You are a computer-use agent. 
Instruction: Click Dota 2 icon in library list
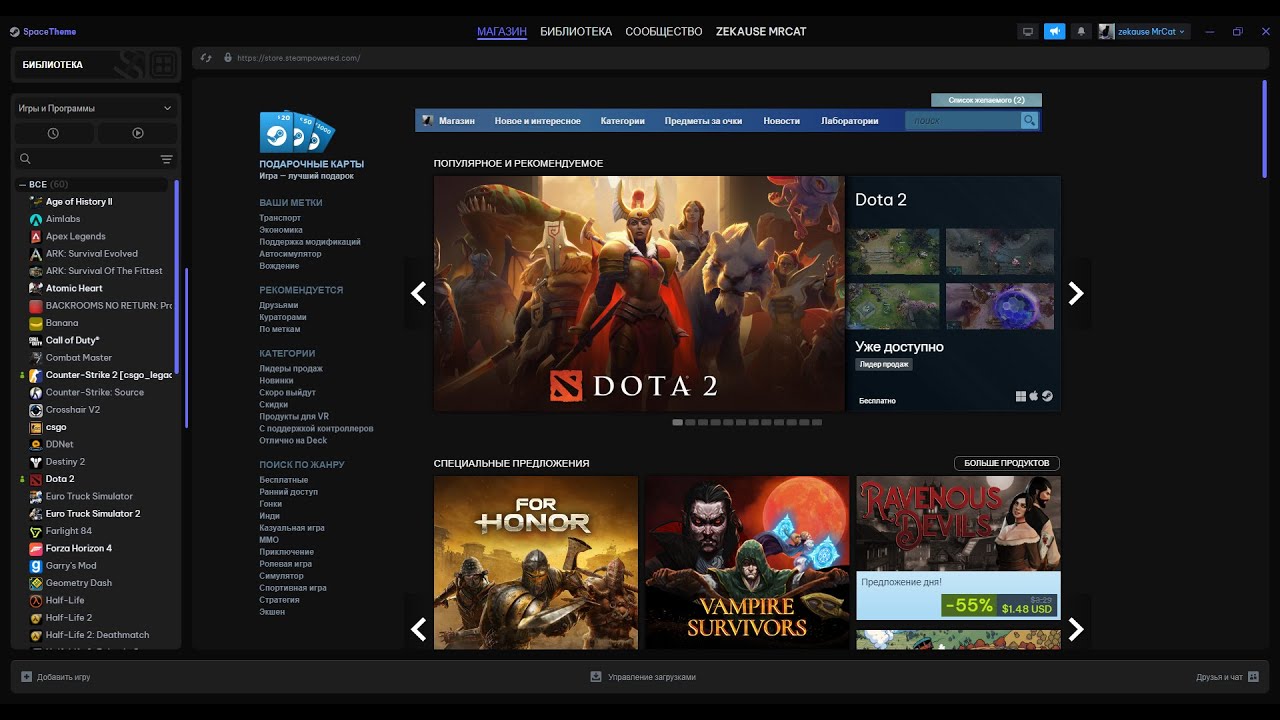point(36,479)
